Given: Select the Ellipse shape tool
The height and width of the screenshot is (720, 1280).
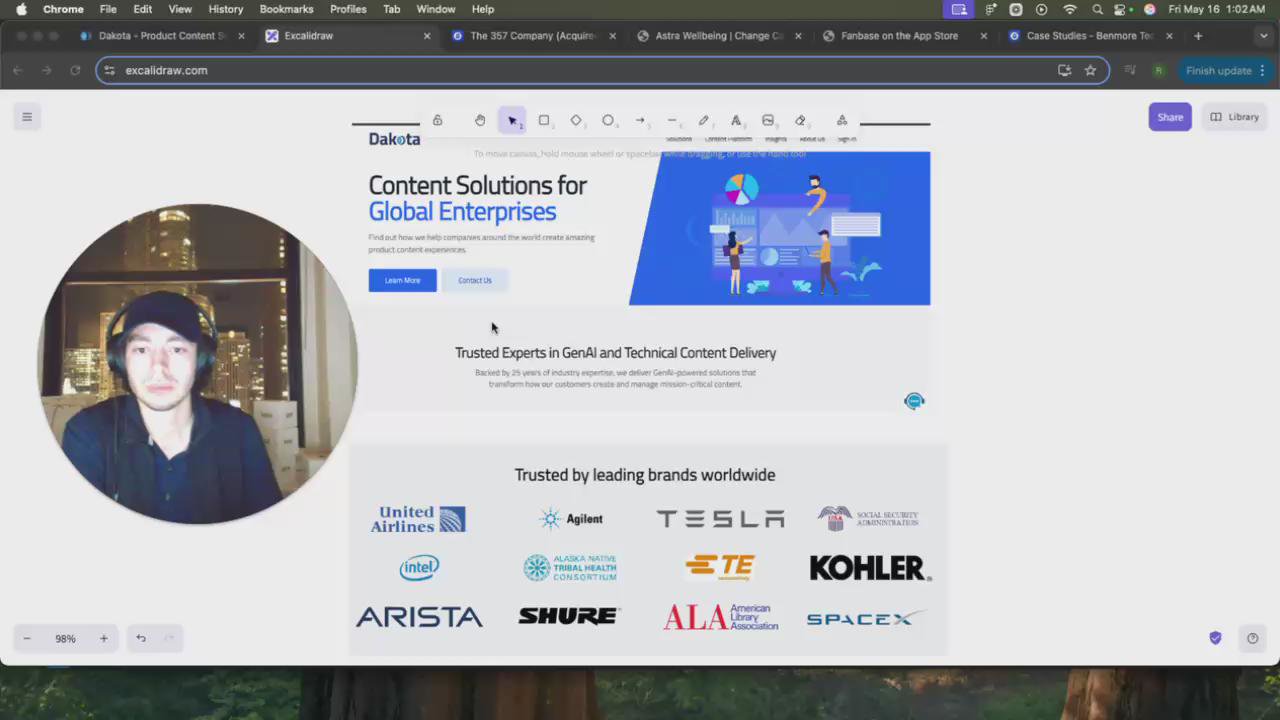Looking at the screenshot, I should tap(608, 120).
